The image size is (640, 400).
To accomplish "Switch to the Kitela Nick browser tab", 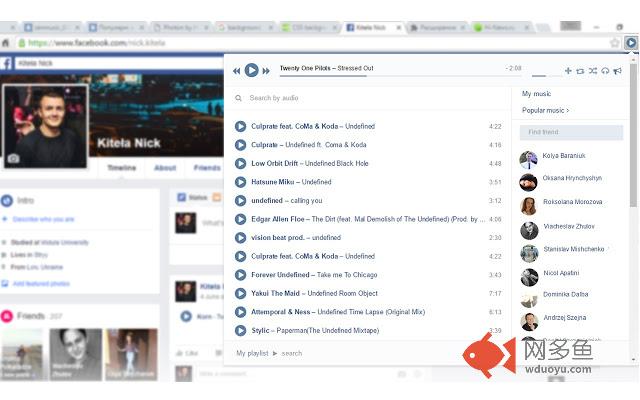I will point(371,27).
